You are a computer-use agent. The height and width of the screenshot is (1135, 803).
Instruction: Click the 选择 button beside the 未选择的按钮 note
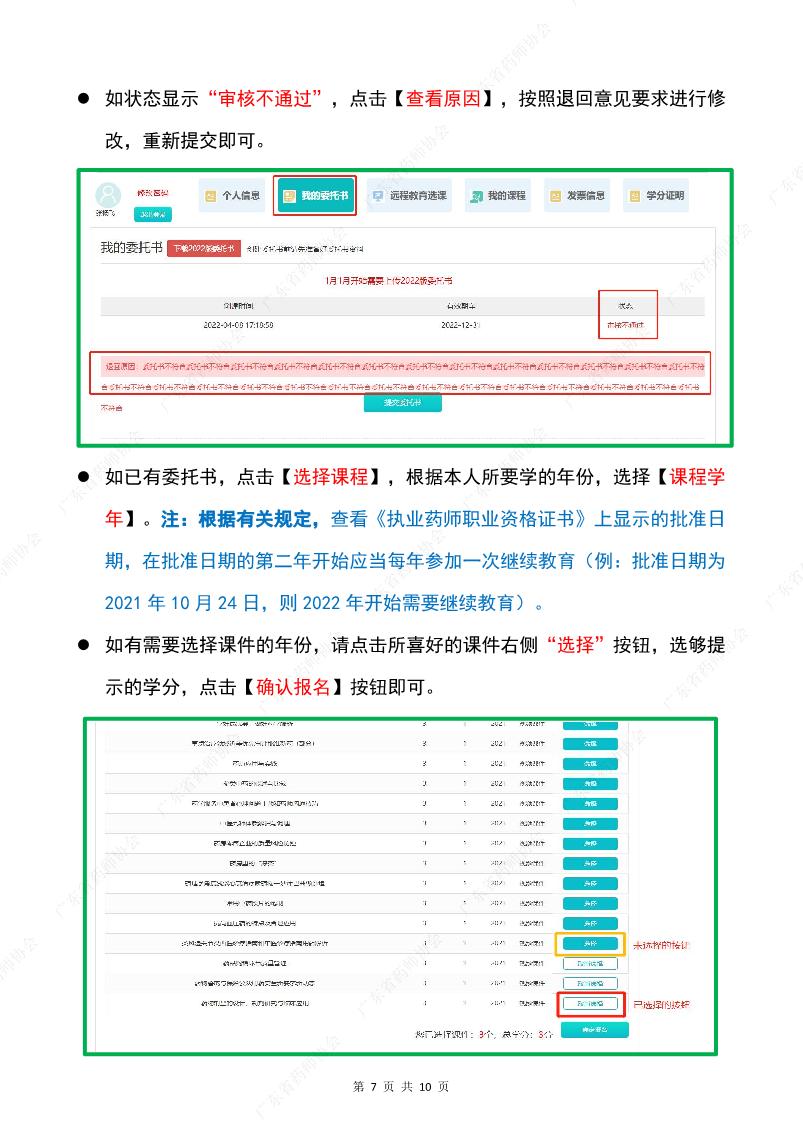click(x=590, y=944)
